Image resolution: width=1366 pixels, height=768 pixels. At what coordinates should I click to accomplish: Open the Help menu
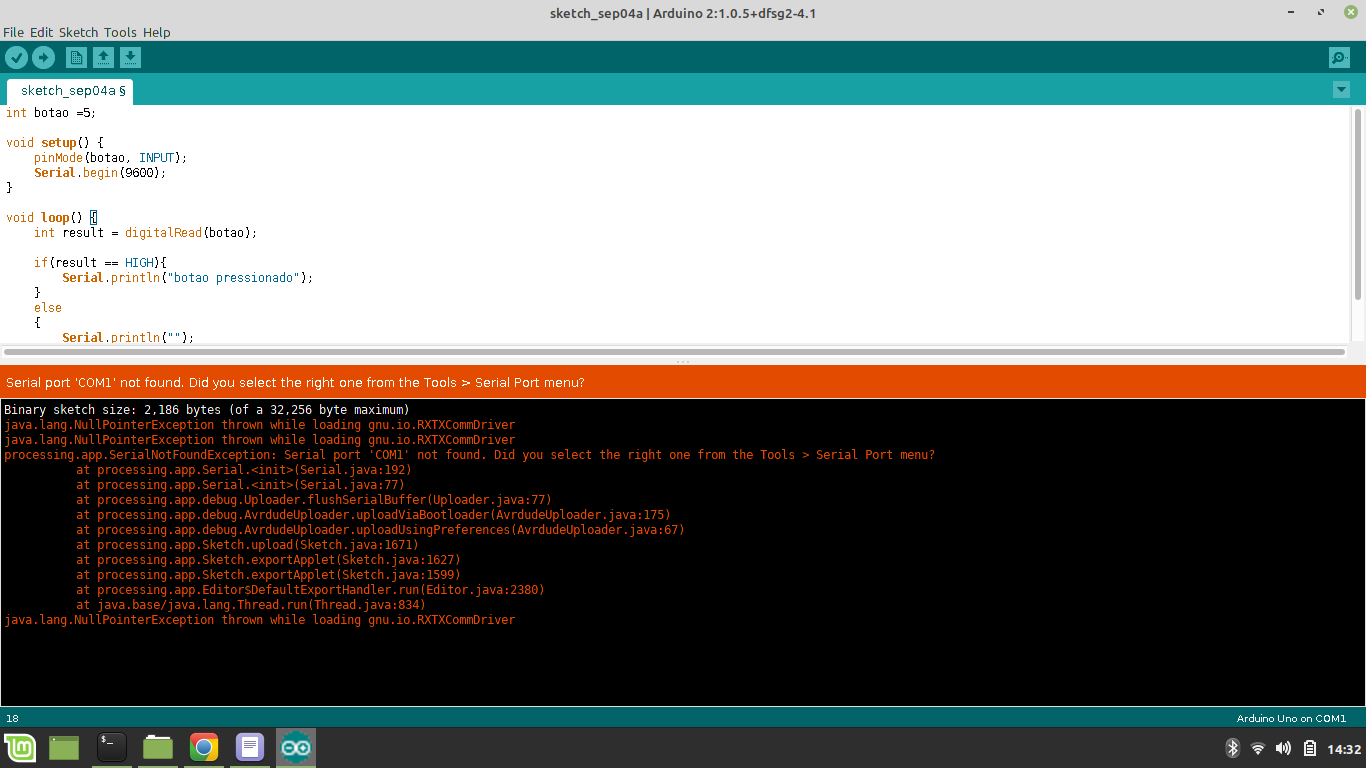[157, 32]
